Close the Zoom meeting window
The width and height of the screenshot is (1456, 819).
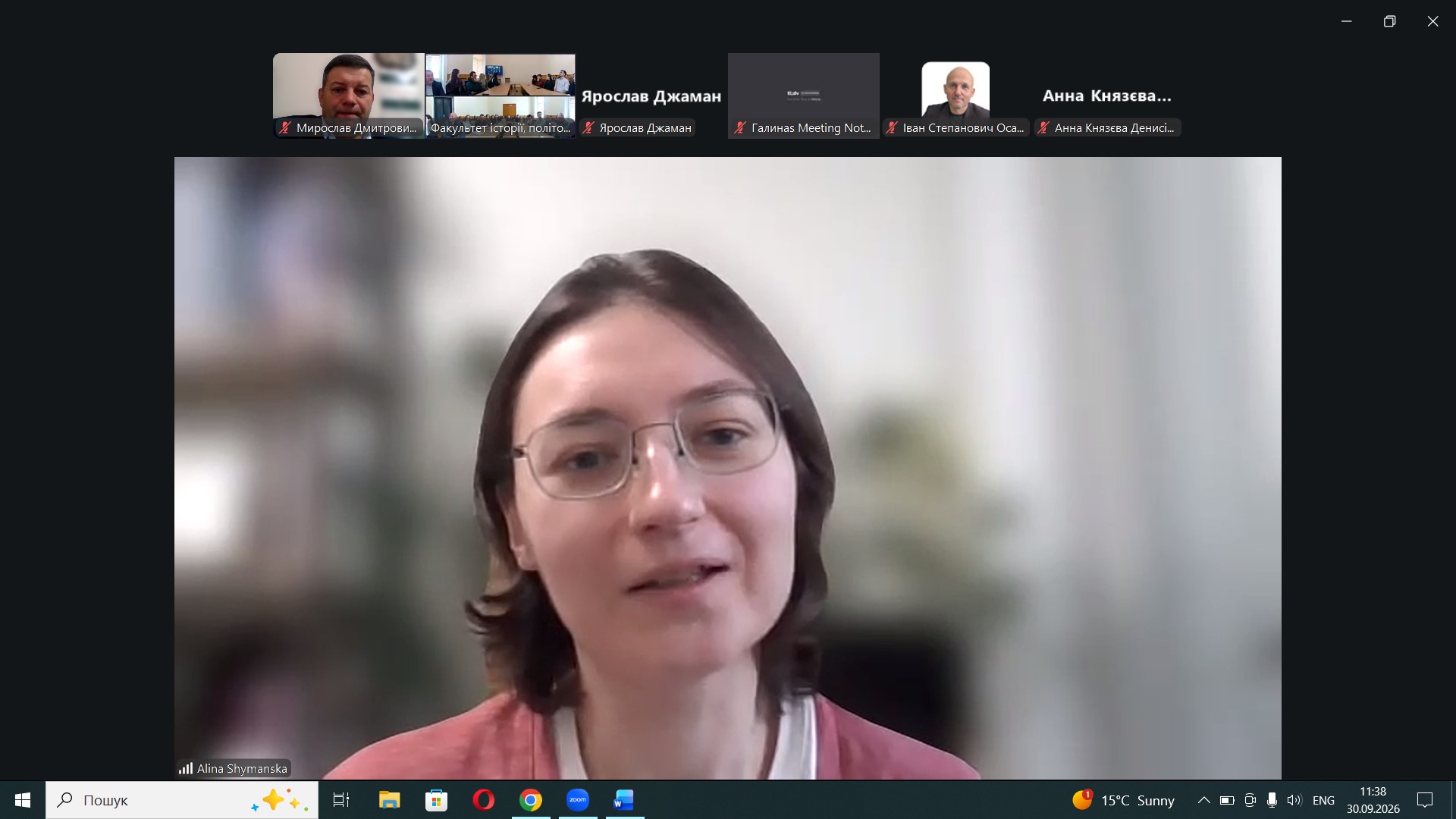pos(1432,21)
